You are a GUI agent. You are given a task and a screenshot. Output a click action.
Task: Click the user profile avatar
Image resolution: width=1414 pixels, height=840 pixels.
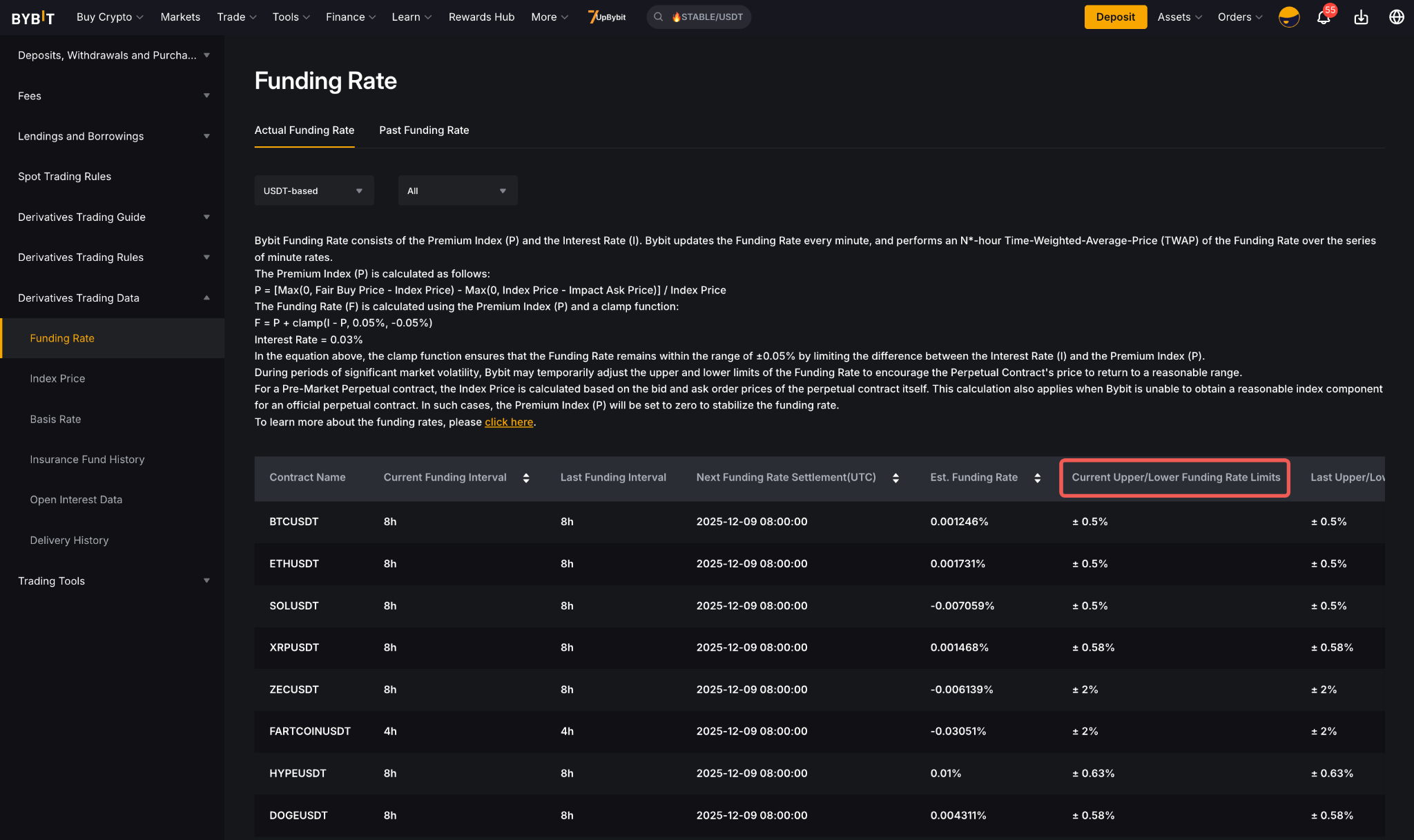coord(1288,17)
